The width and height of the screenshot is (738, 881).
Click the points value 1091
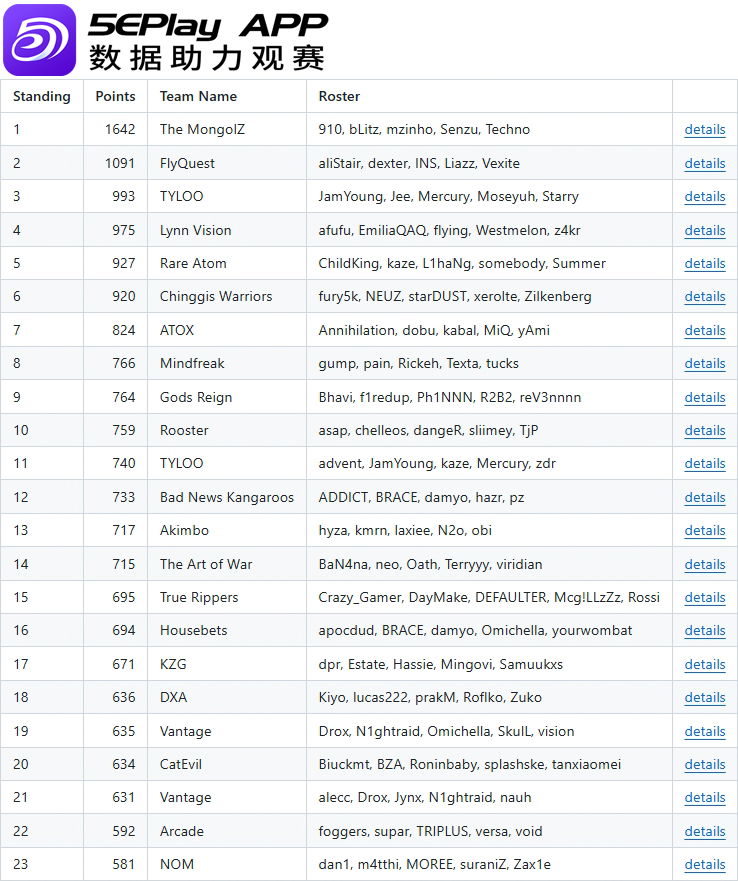click(120, 163)
